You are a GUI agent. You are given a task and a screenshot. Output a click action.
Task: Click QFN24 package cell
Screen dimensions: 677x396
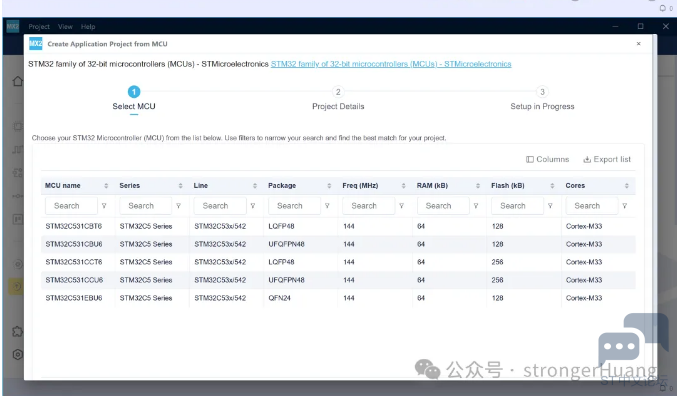pos(279,298)
